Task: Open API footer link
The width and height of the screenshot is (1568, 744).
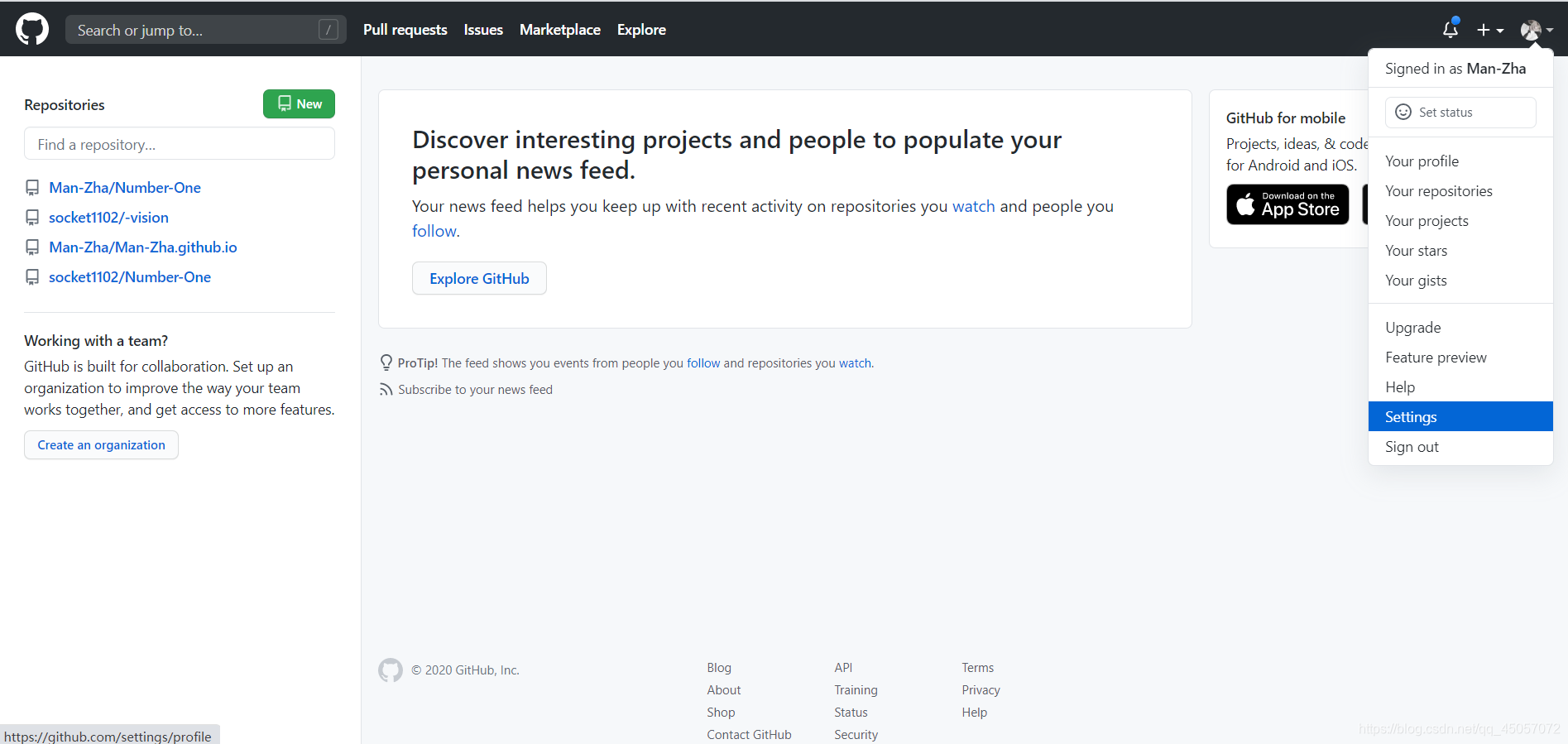Action: click(x=843, y=667)
